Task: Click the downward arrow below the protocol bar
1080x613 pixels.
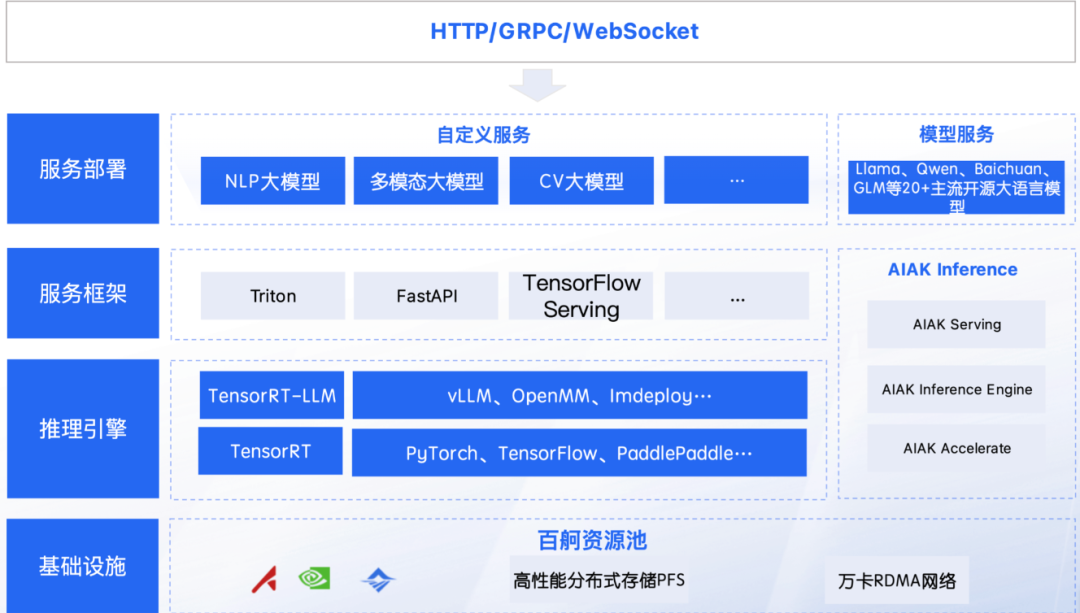Action: click(x=537, y=85)
